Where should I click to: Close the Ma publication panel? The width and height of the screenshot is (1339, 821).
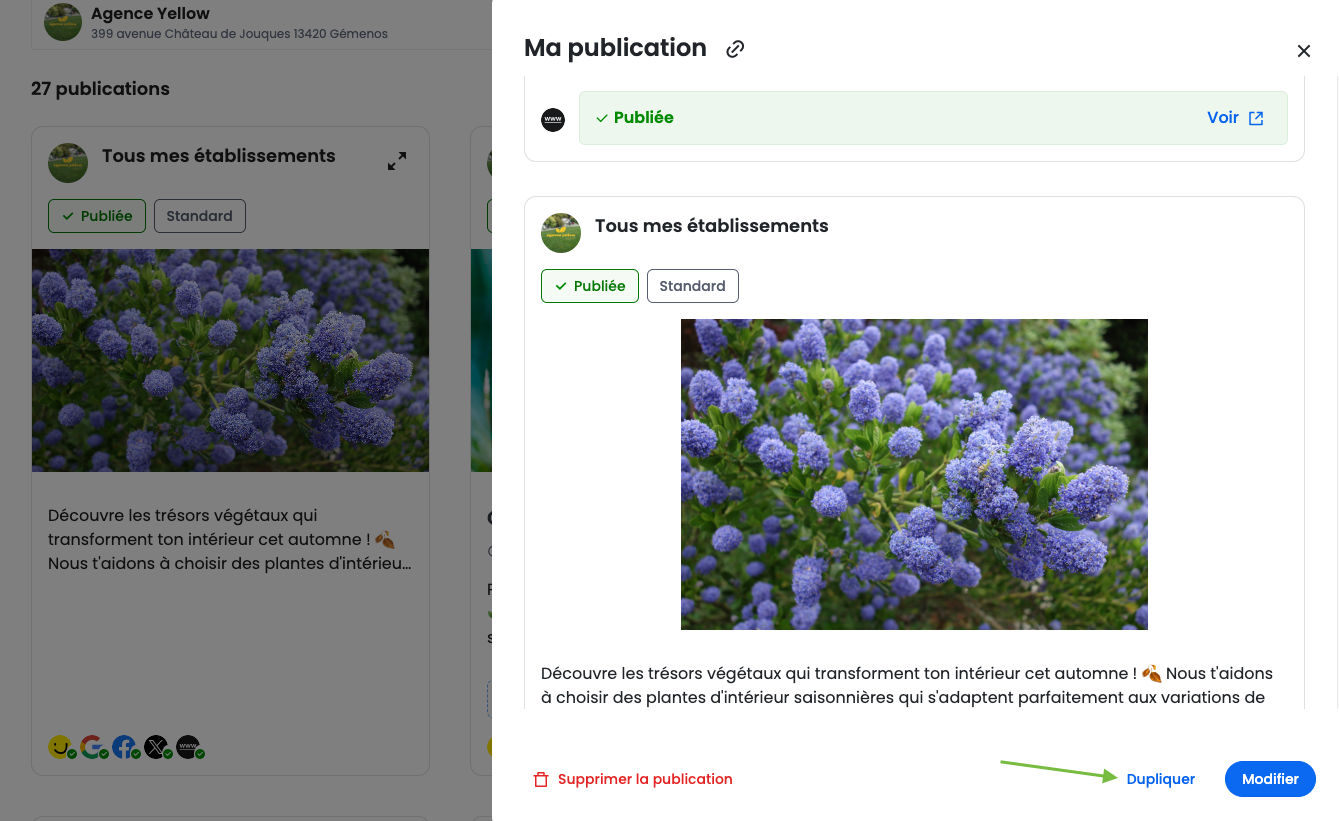(x=1303, y=51)
